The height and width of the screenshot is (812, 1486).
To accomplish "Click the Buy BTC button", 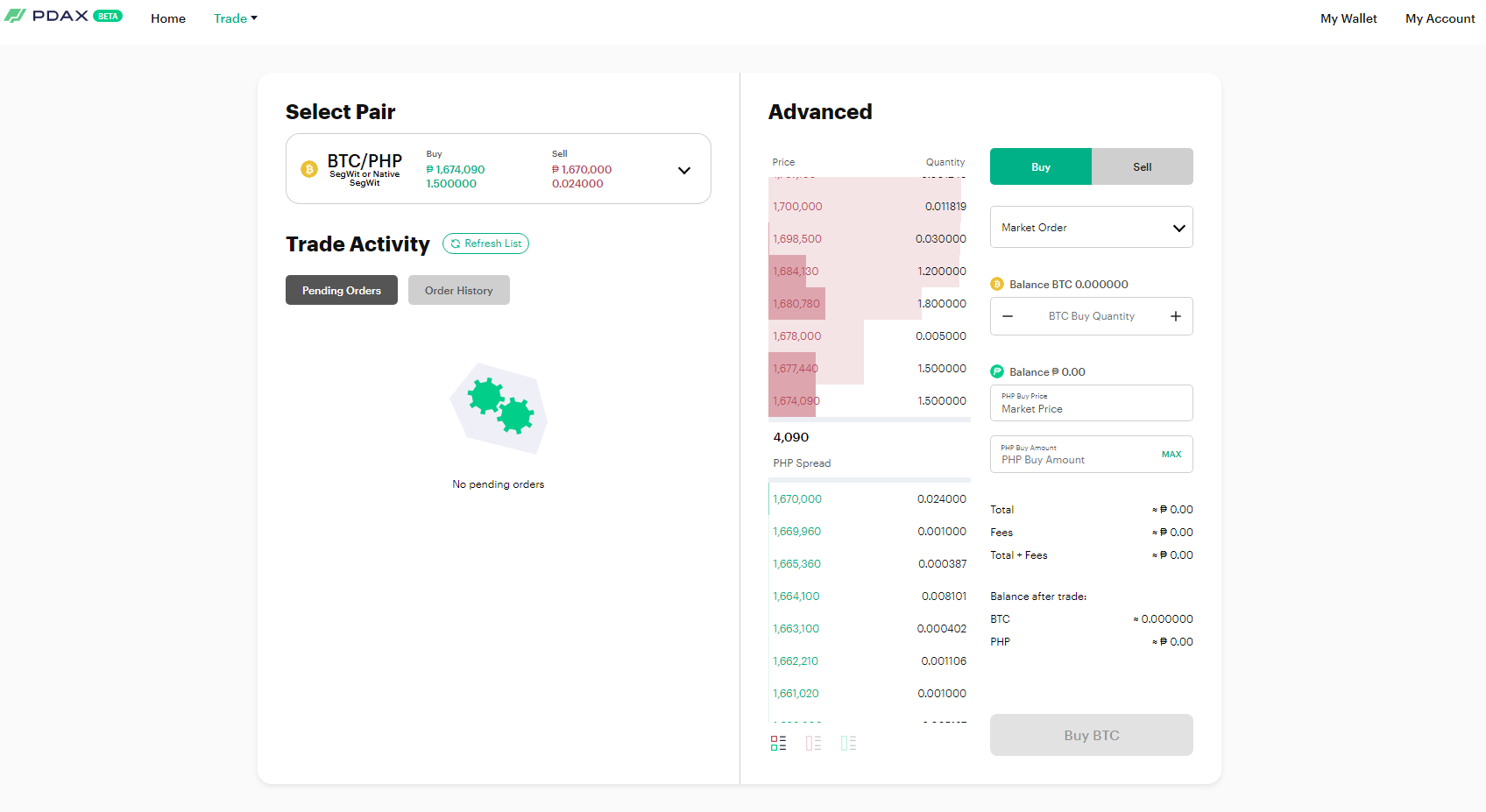I will [1092, 735].
